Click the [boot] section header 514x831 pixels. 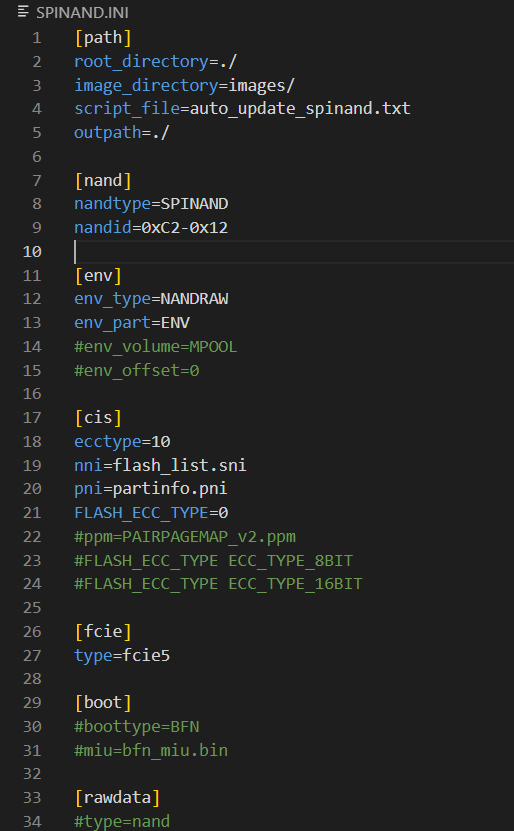pyautogui.click(x=103, y=703)
